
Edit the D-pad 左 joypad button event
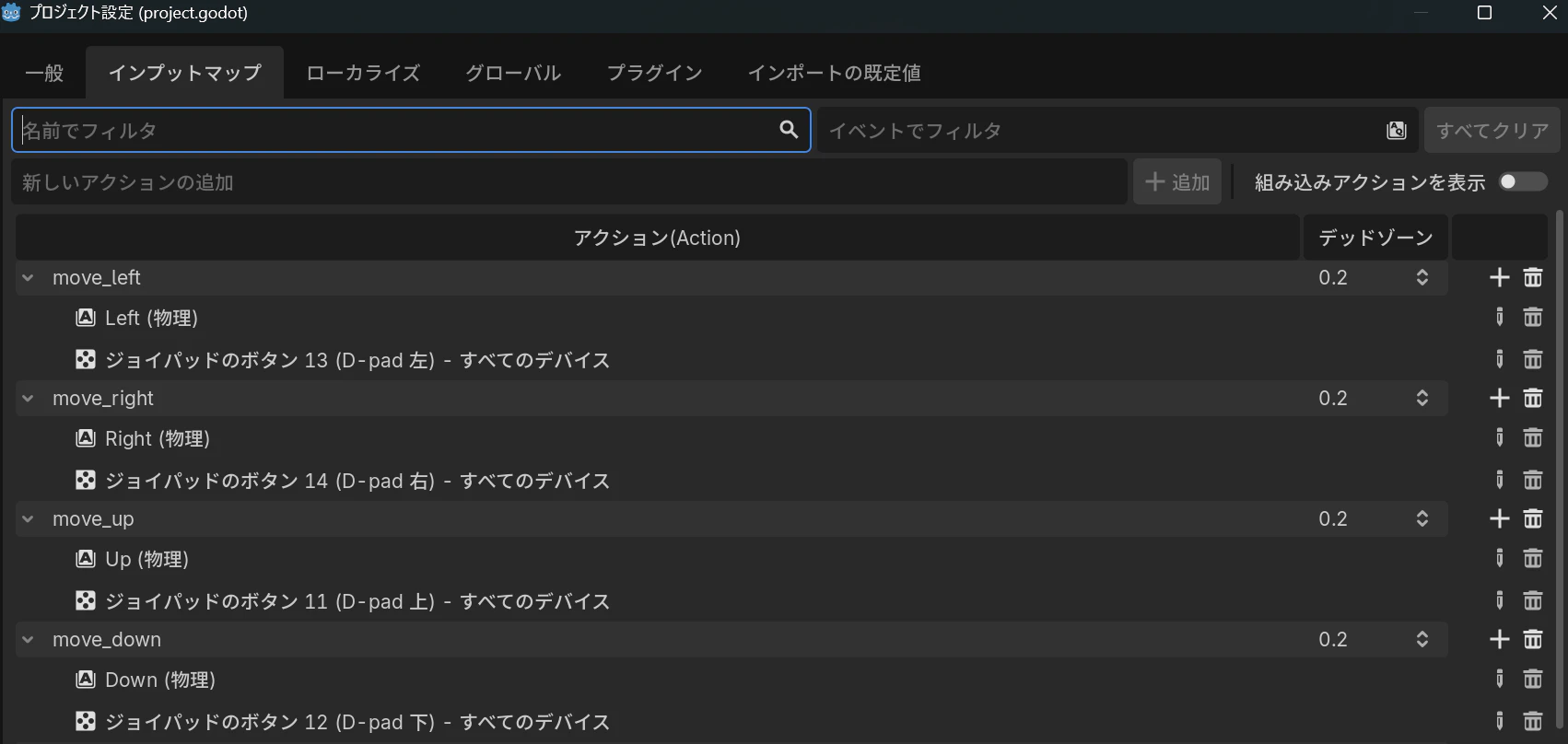click(x=1500, y=359)
